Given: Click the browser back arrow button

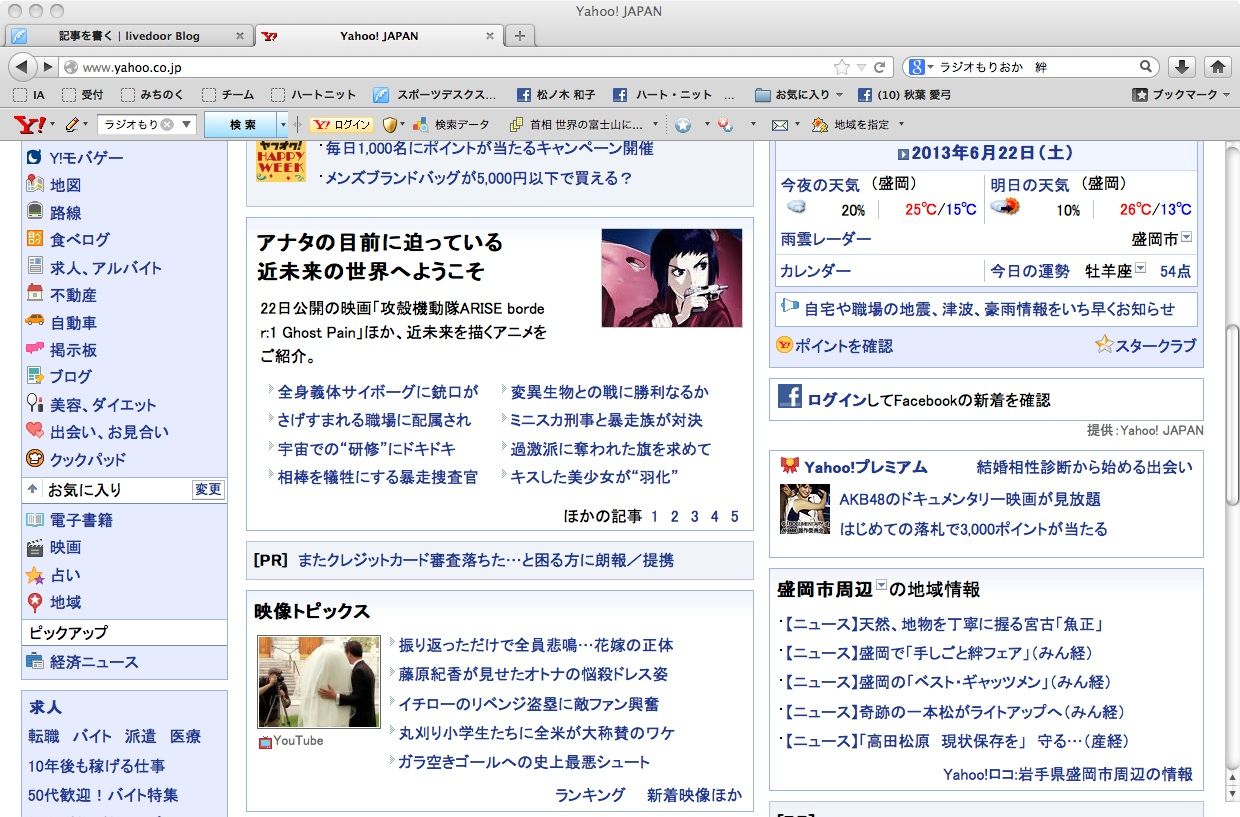Looking at the screenshot, I should (21, 67).
